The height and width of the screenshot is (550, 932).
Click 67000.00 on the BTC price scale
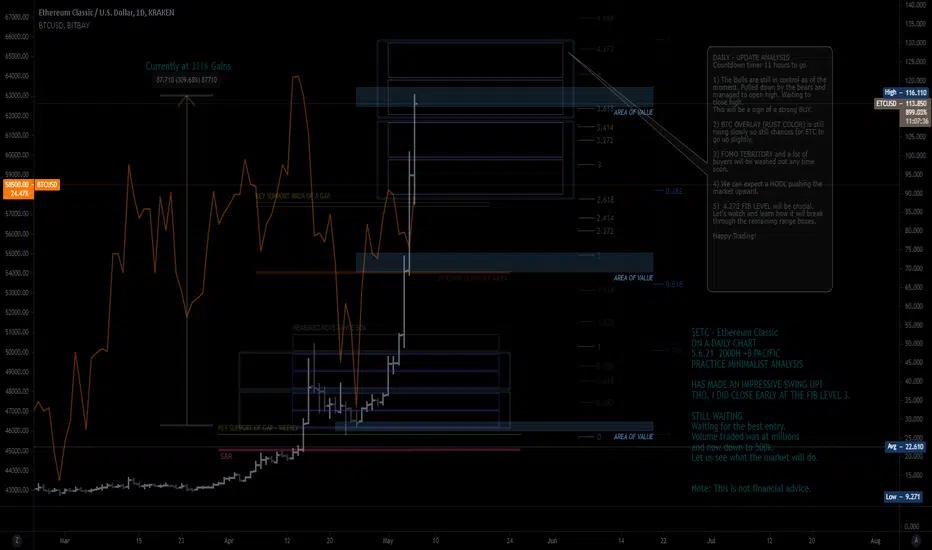pyautogui.click(x=17, y=17)
